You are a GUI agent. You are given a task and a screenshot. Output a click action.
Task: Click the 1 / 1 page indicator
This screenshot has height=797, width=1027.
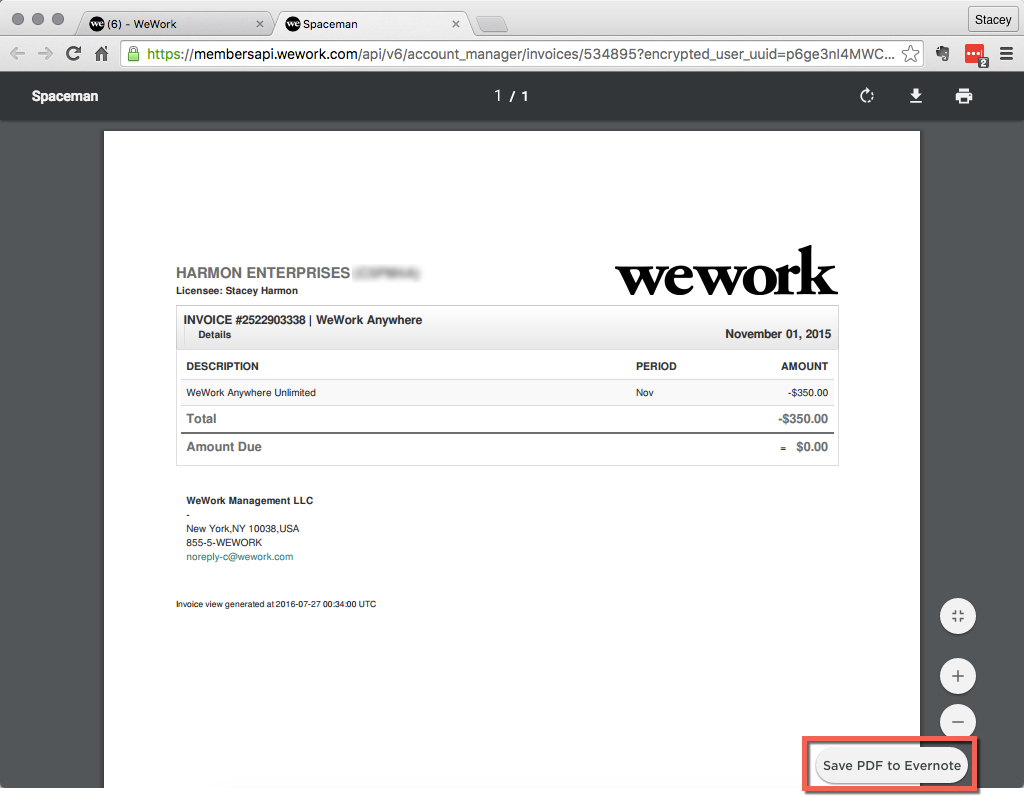pyautogui.click(x=512, y=96)
